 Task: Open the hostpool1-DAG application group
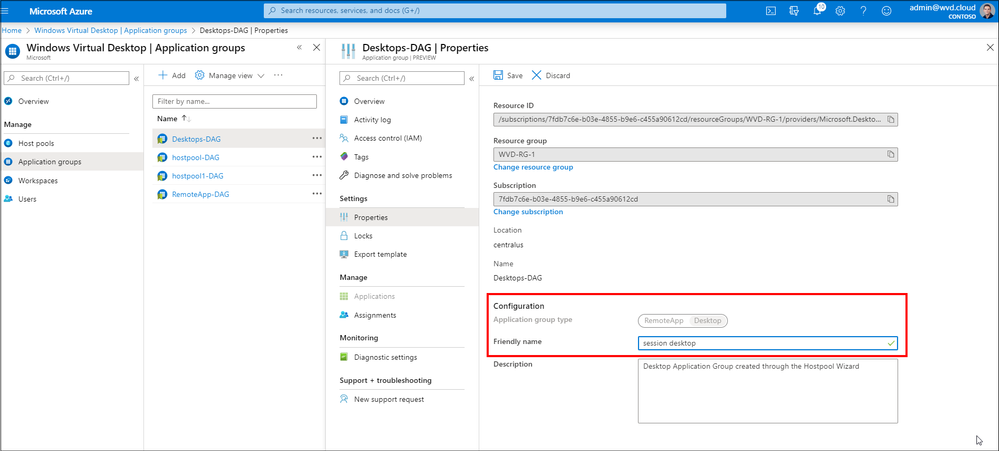pyautogui.click(x=198, y=175)
